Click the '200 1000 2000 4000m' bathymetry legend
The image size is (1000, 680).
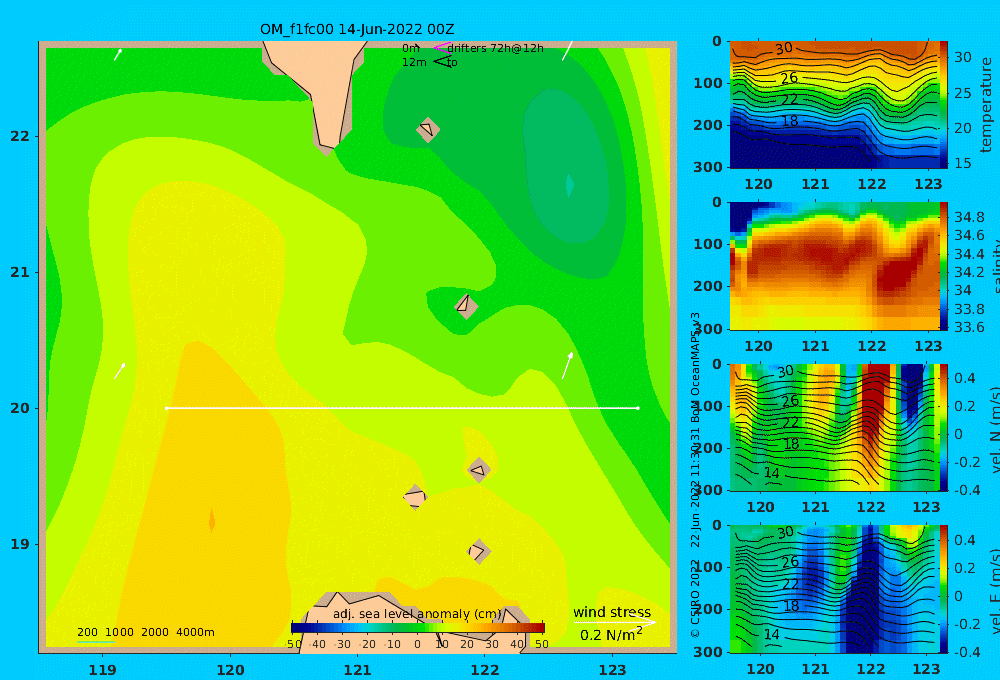coord(145,632)
